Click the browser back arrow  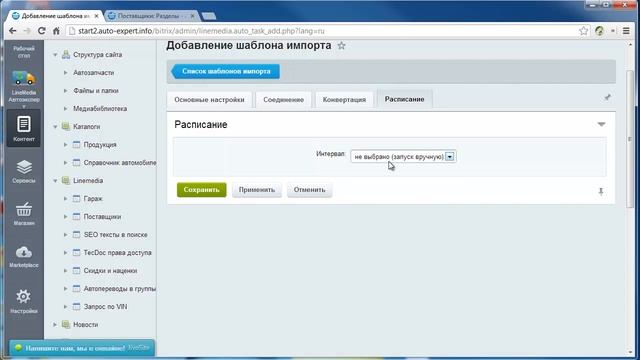pyautogui.click(x=13, y=31)
